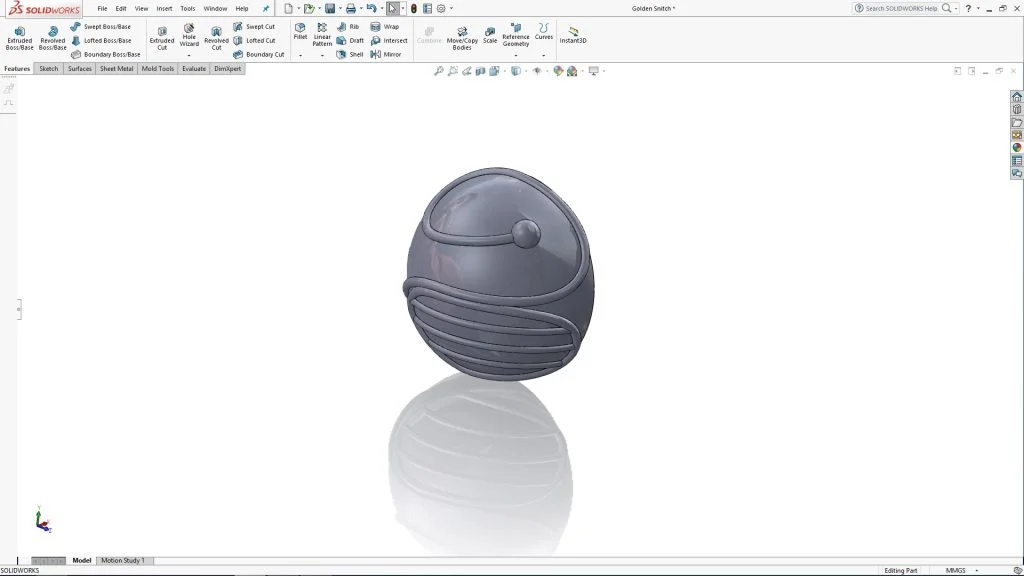This screenshot has width=1024, height=576.
Task: Click the Revolved Boss/Base icon
Action: (x=52, y=36)
